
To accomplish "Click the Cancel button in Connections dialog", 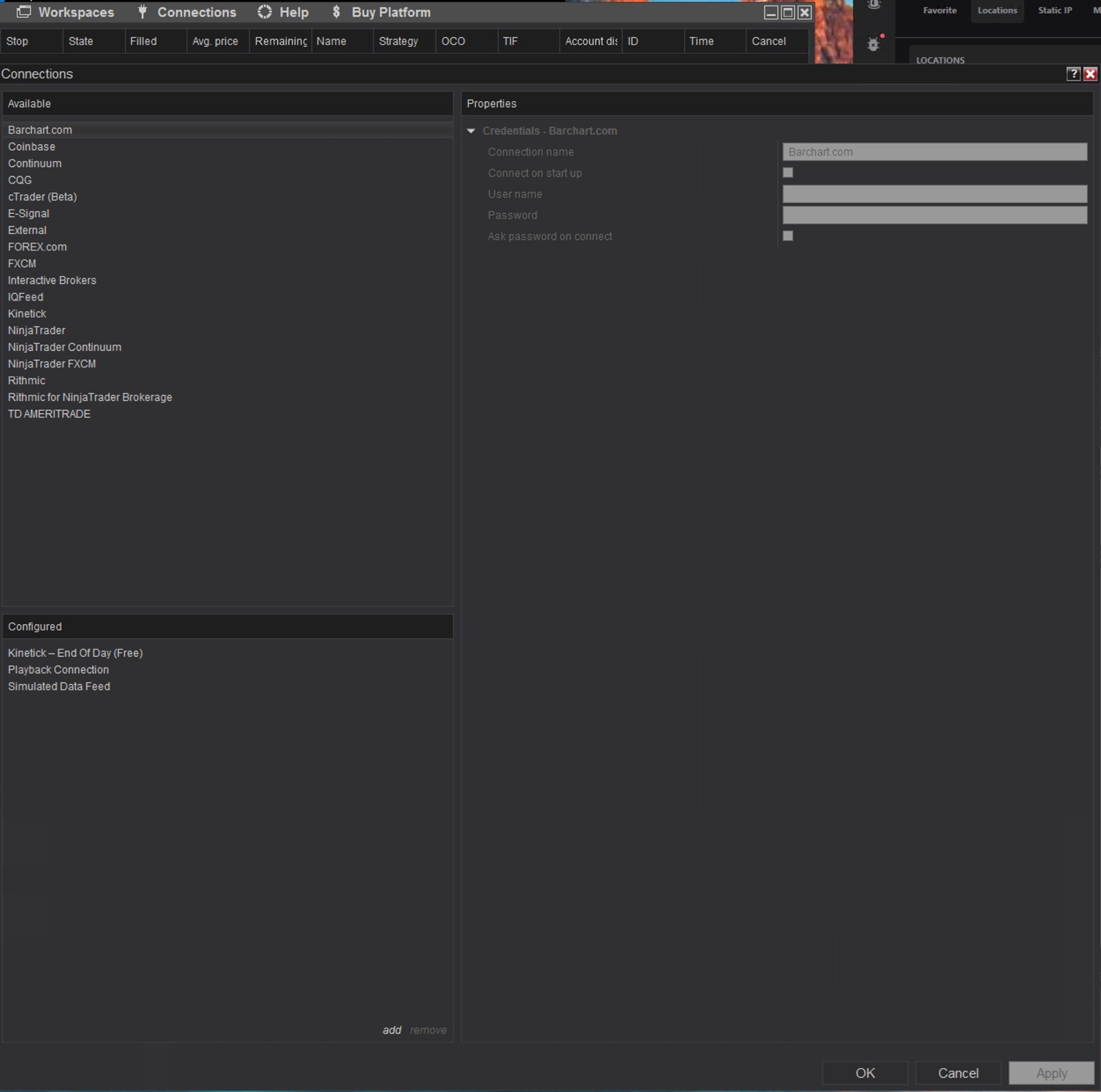I will point(958,1073).
